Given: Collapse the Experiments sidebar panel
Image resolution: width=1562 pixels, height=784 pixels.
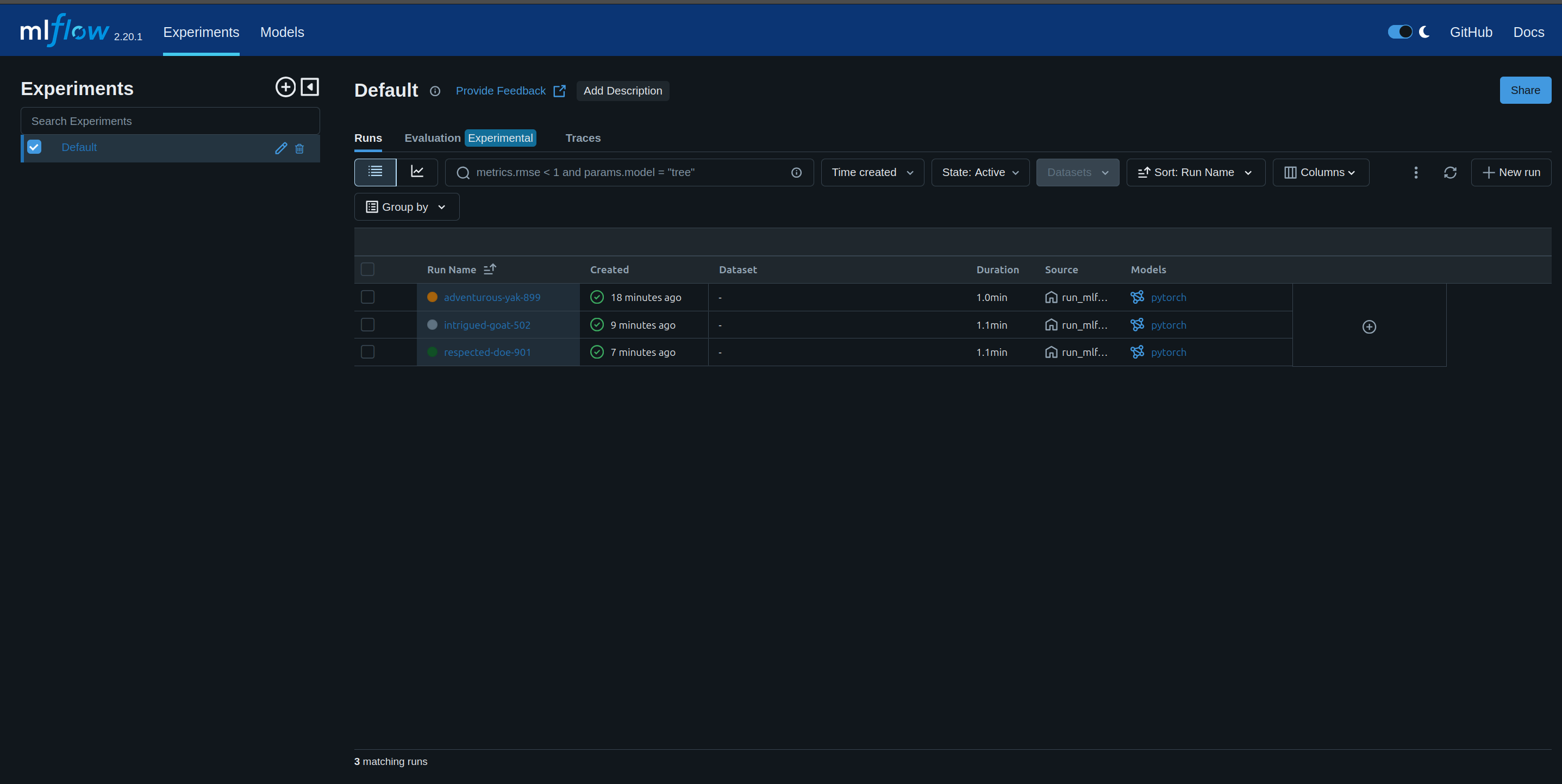Looking at the screenshot, I should pyautogui.click(x=310, y=87).
